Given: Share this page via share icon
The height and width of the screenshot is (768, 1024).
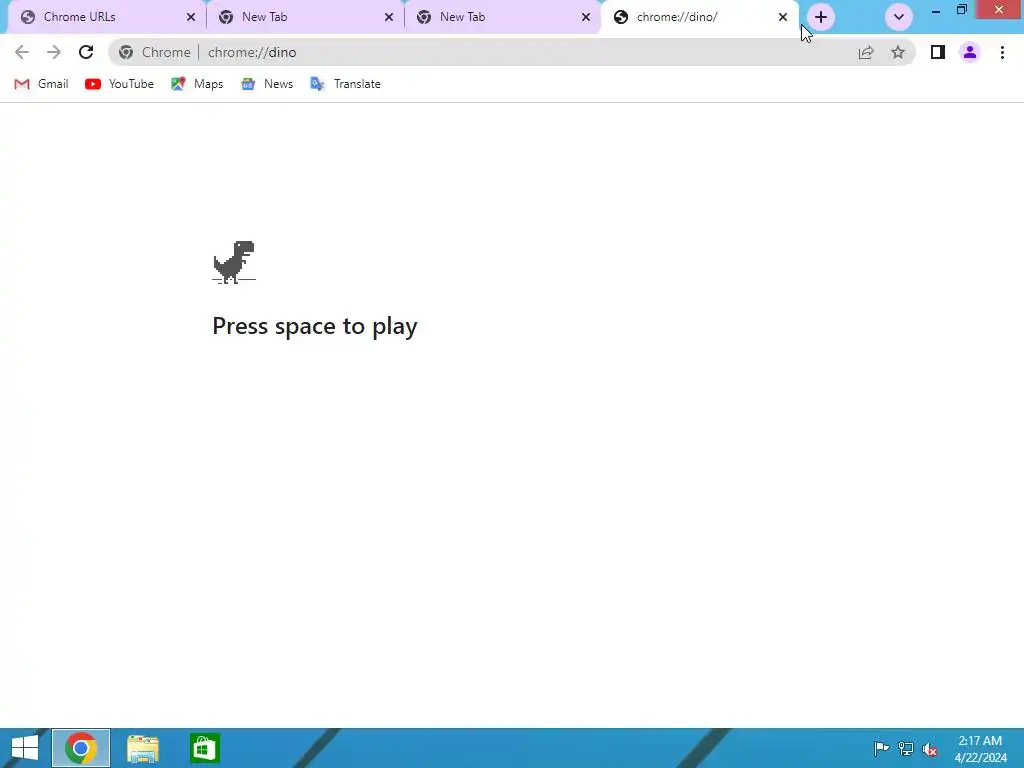Looking at the screenshot, I should [x=866, y=52].
